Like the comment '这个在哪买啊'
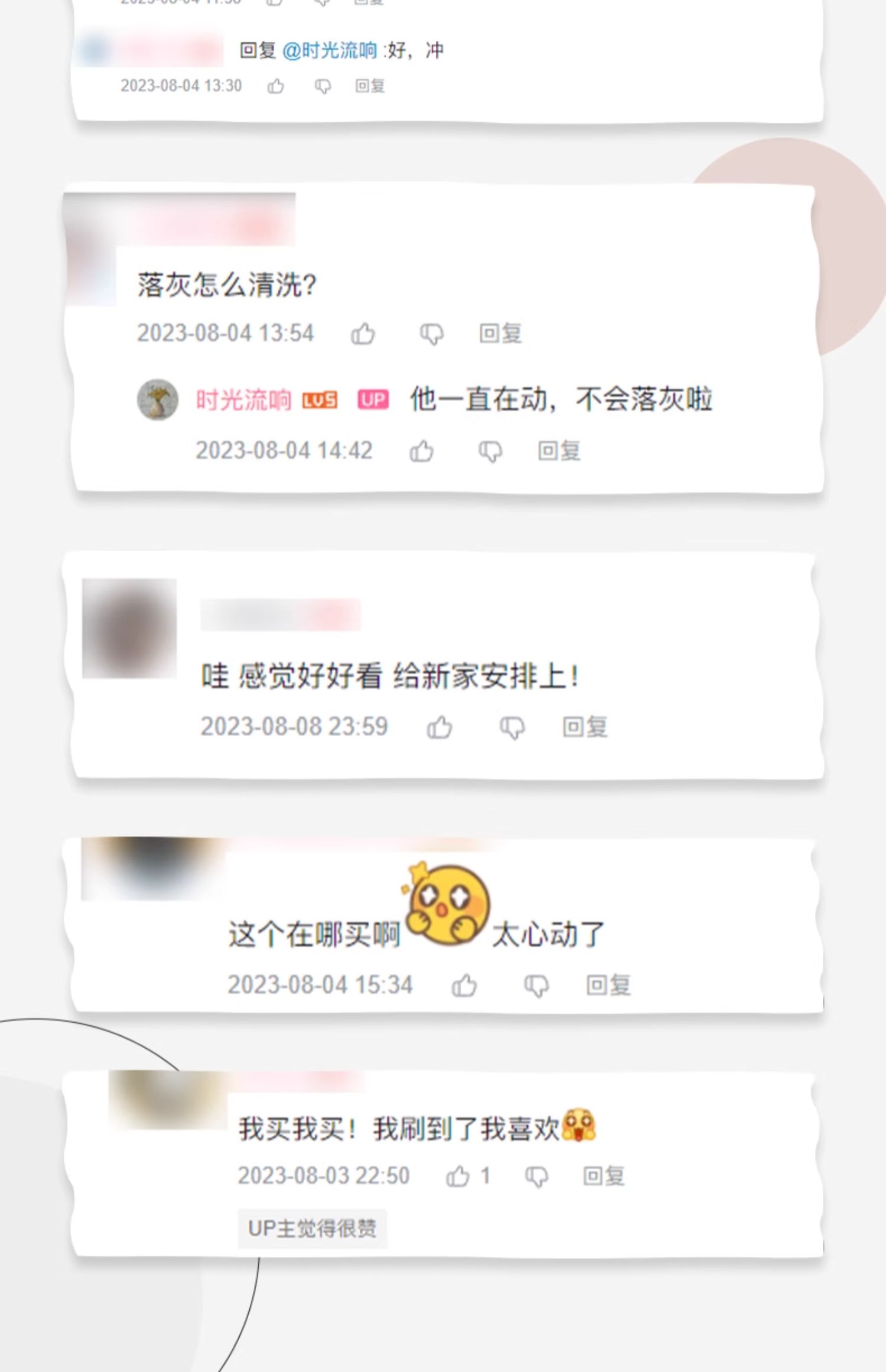 point(464,985)
